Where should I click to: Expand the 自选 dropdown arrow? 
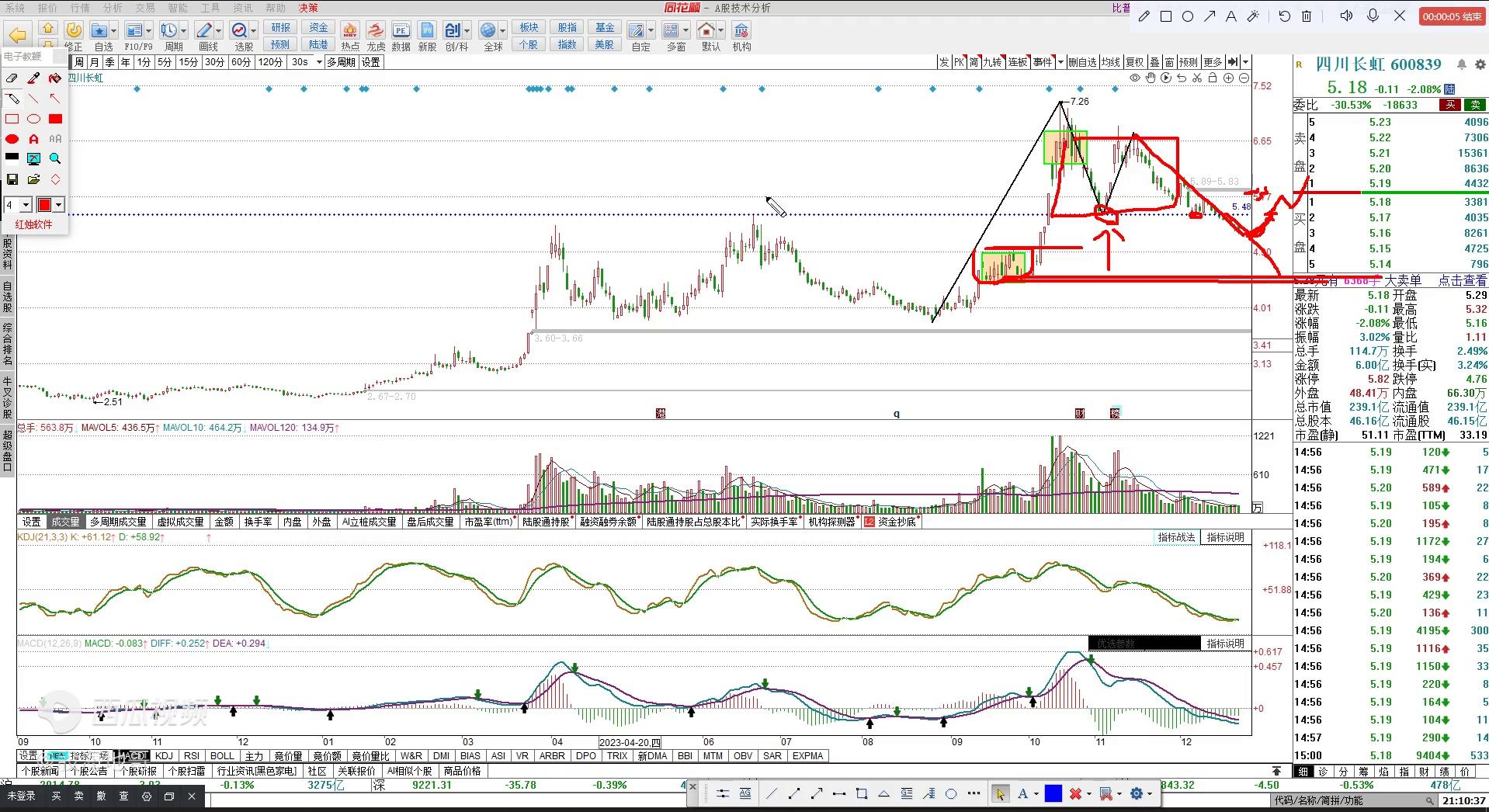(114, 31)
